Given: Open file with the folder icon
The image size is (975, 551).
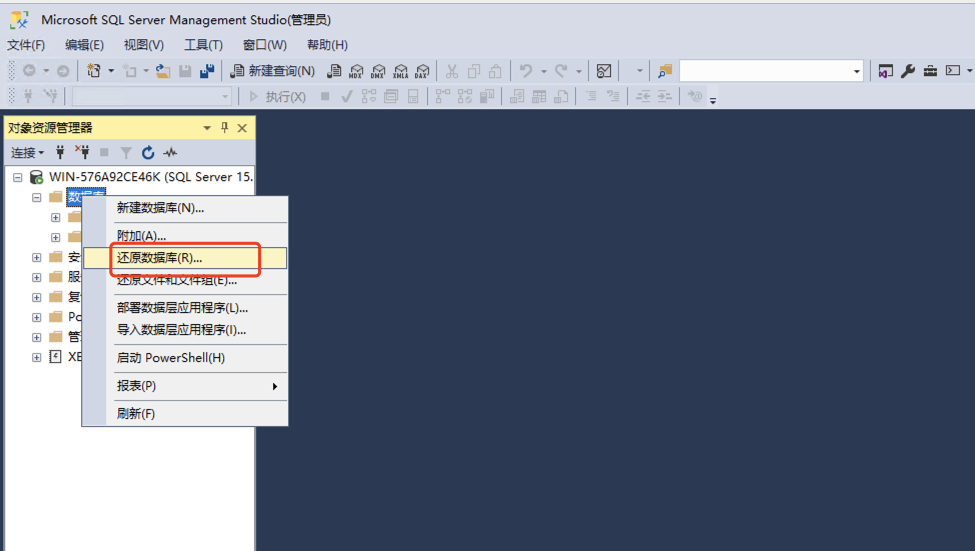Looking at the screenshot, I should pyautogui.click(x=163, y=71).
